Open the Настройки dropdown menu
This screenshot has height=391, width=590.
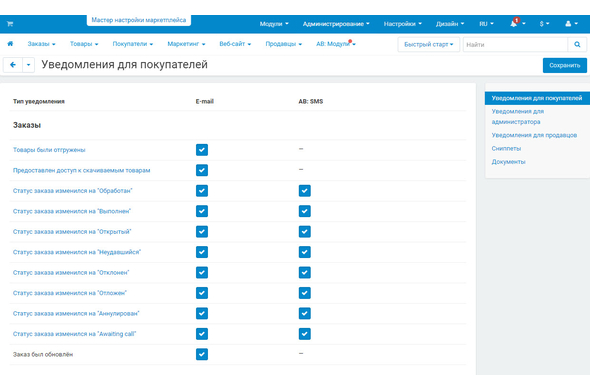tap(403, 24)
